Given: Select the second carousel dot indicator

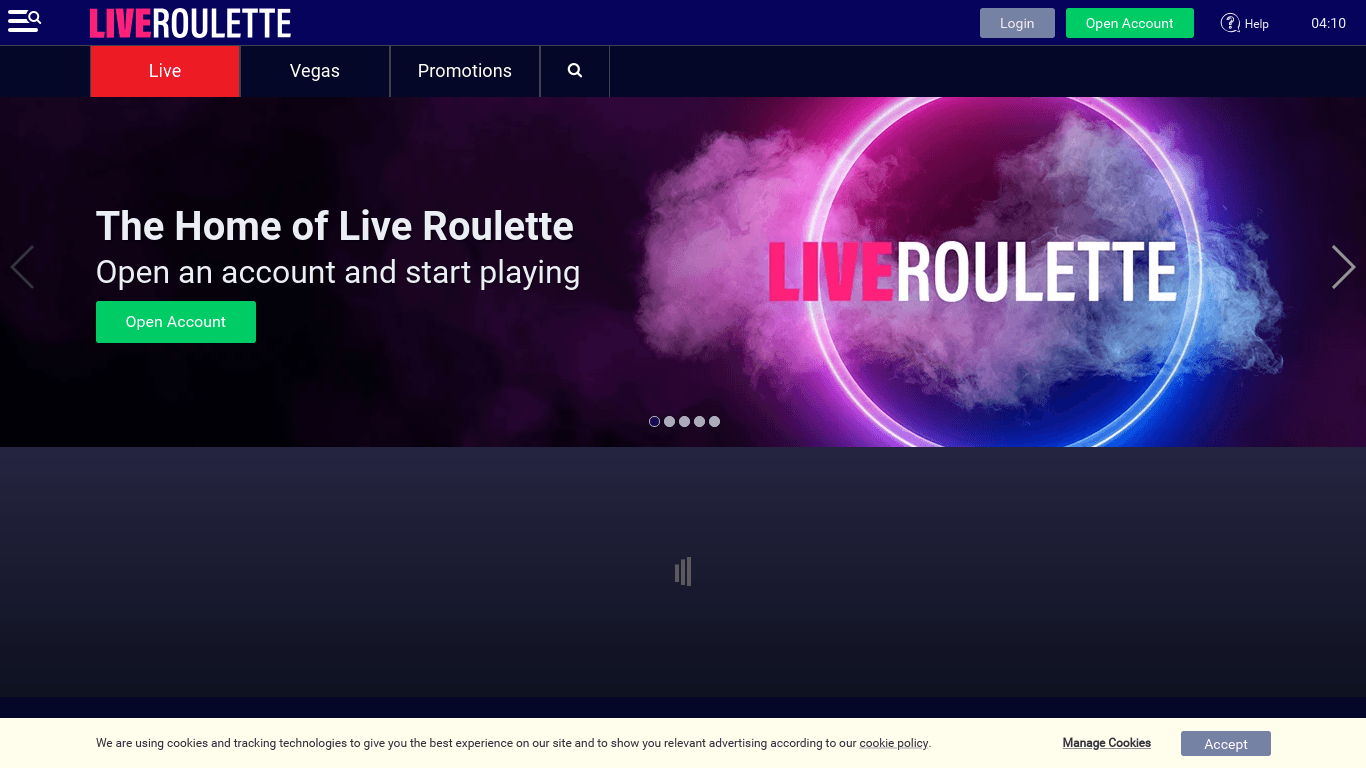Looking at the screenshot, I should (670, 422).
